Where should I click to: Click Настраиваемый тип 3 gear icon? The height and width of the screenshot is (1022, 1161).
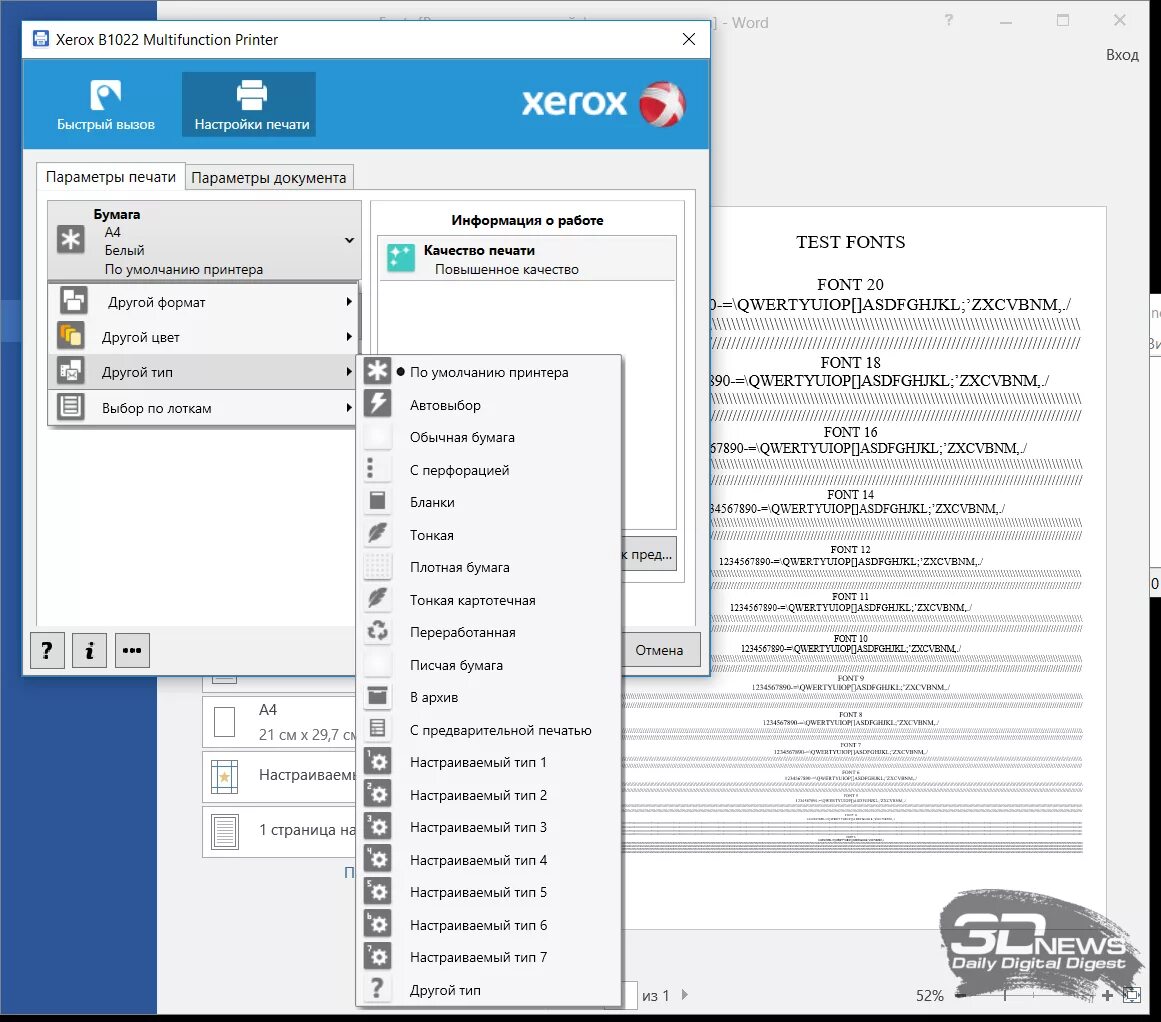pyautogui.click(x=378, y=826)
